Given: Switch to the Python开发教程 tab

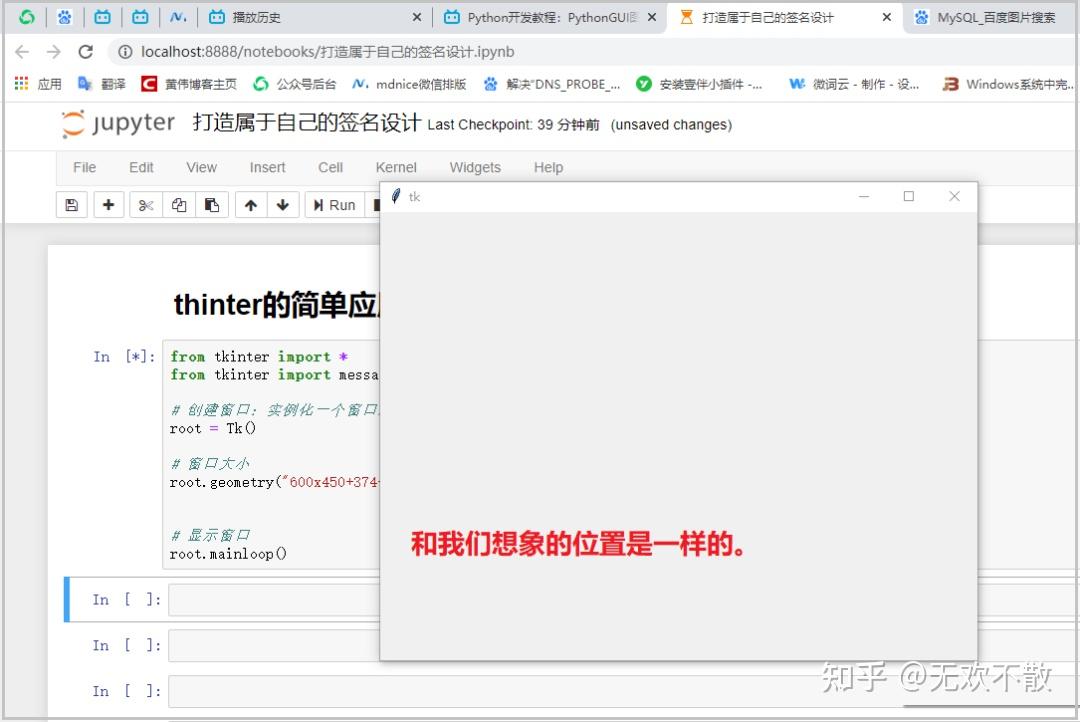Looking at the screenshot, I should tap(550, 17).
